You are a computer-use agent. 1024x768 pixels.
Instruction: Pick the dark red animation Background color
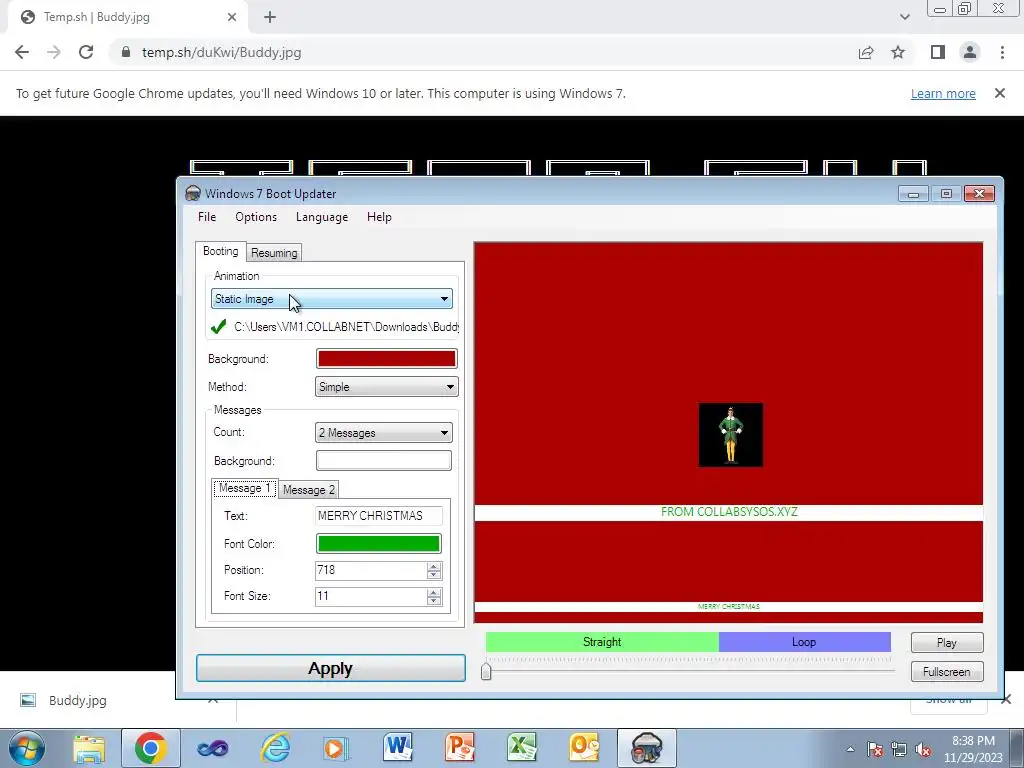387,359
